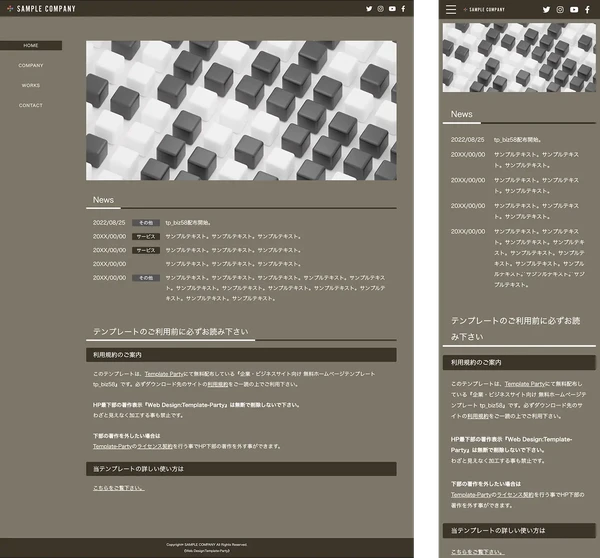Click the desktop hero cubes image
This screenshot has width=600, height=558.
[x=240, y=110]
